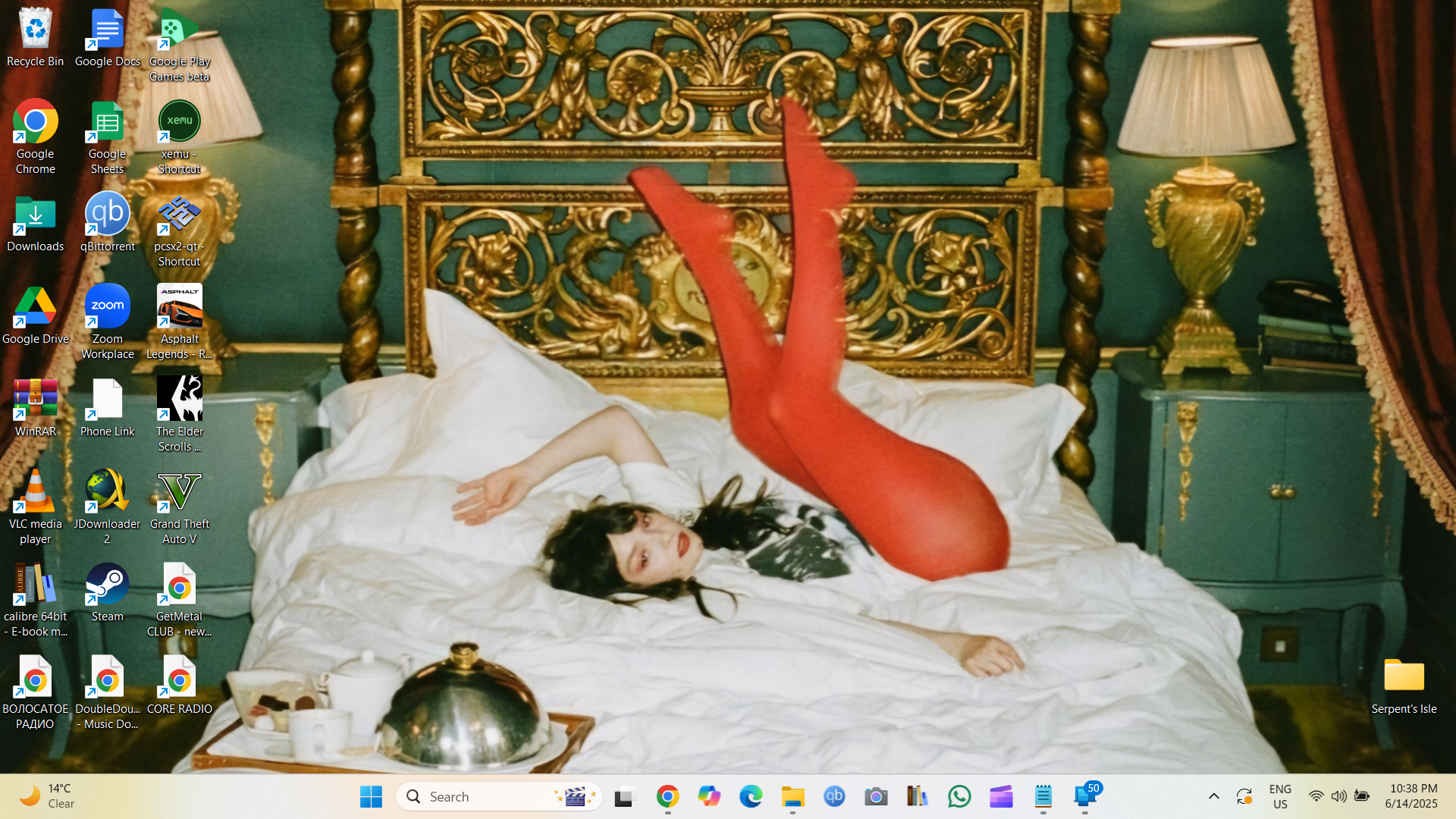Open DoubleDou... Music Do... shortcut
The width and height of the screenshot is (1456, 819).
pos(107,693)
